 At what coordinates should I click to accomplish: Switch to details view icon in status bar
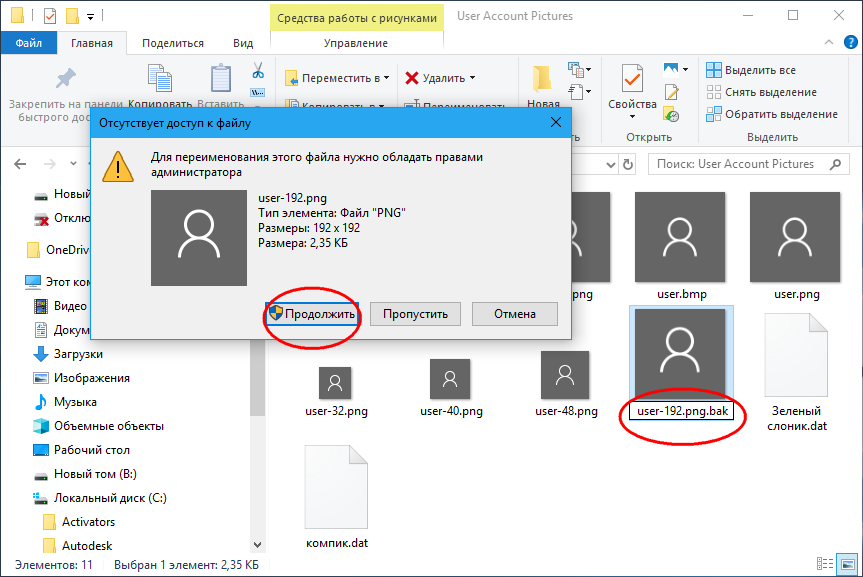[x=824, y=564]
